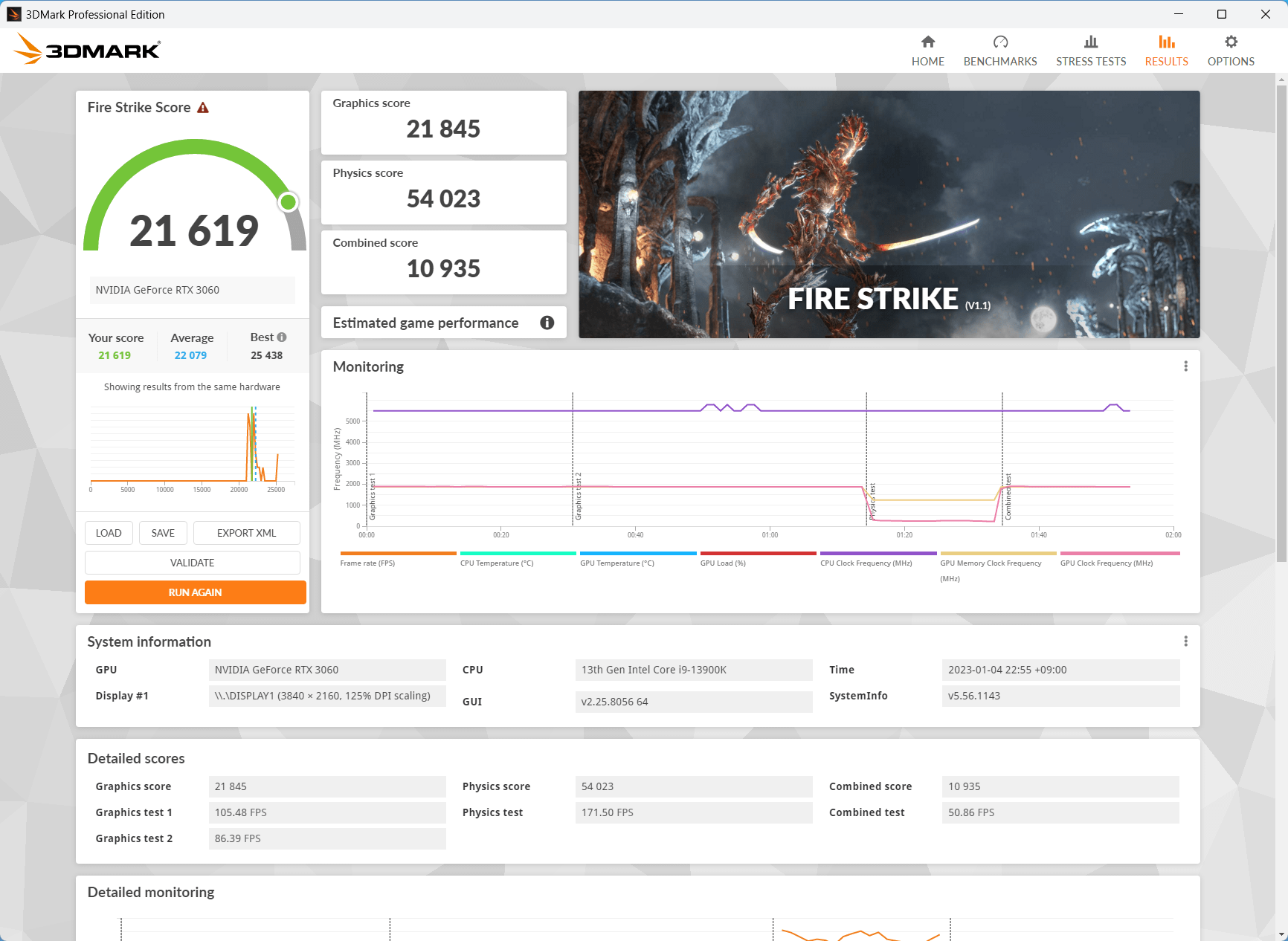
Task: Click the 3DMark logo
Action: click(x=87, y=49)
